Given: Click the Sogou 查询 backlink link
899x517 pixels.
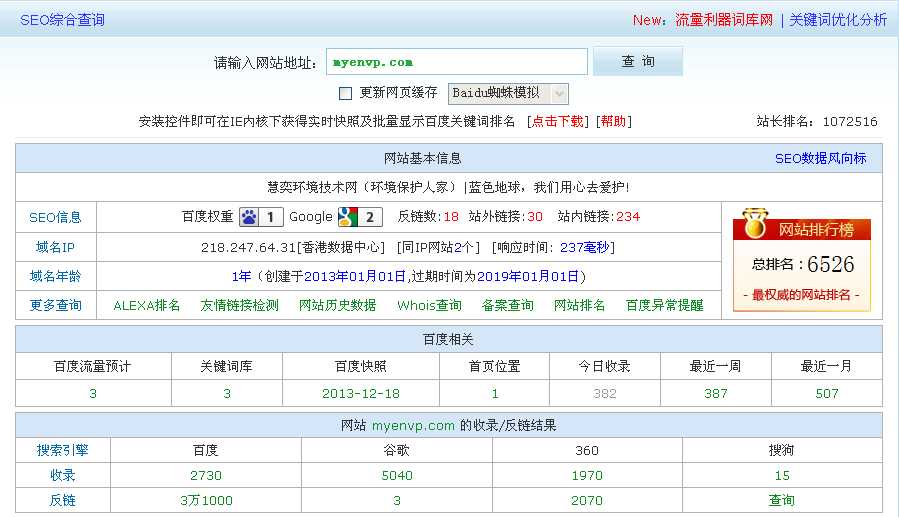Looking at the screenshot, I should tap(782, 501).
